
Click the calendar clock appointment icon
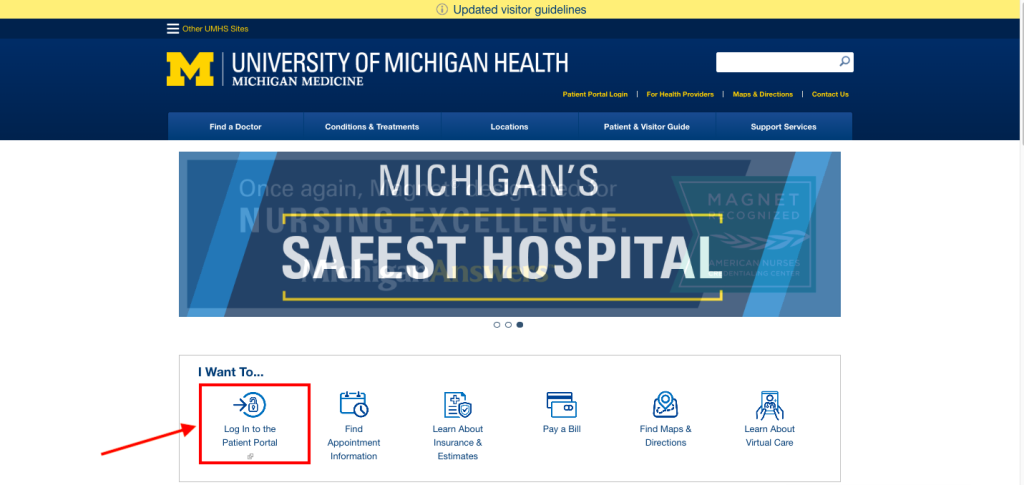(354, 405)
